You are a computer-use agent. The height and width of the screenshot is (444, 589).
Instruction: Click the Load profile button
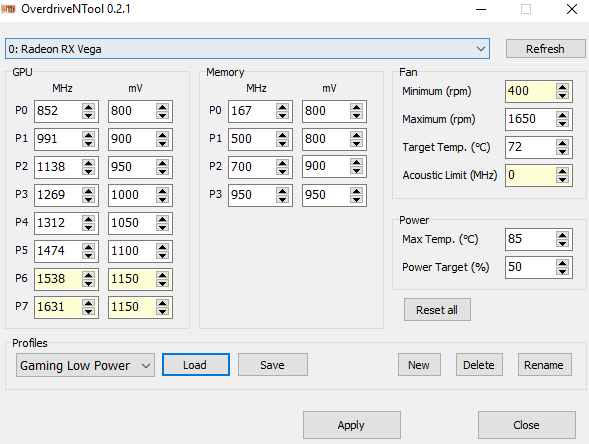click(x=196, y=365)
